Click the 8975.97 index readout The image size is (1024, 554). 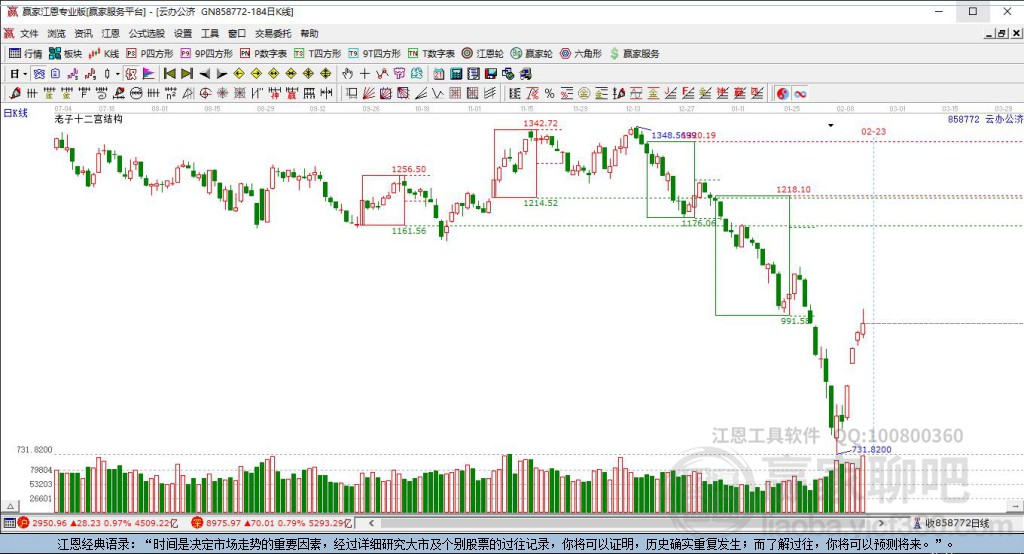point(272,523)
